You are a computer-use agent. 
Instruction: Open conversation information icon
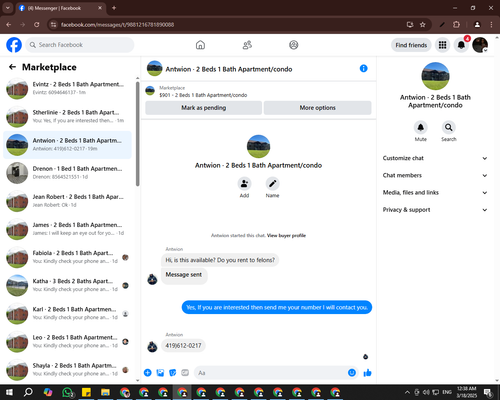point(364,68)
